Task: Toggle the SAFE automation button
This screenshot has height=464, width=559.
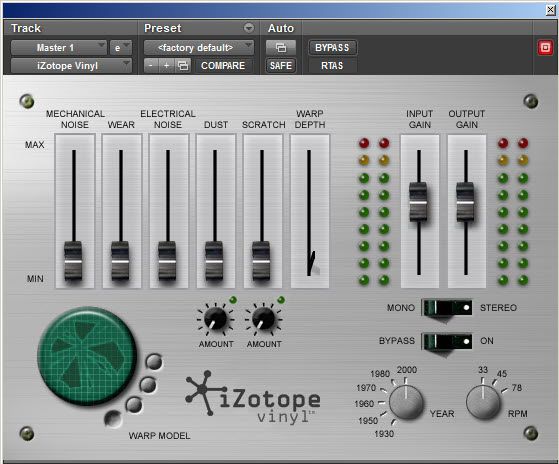Action: tap(281, 66)
